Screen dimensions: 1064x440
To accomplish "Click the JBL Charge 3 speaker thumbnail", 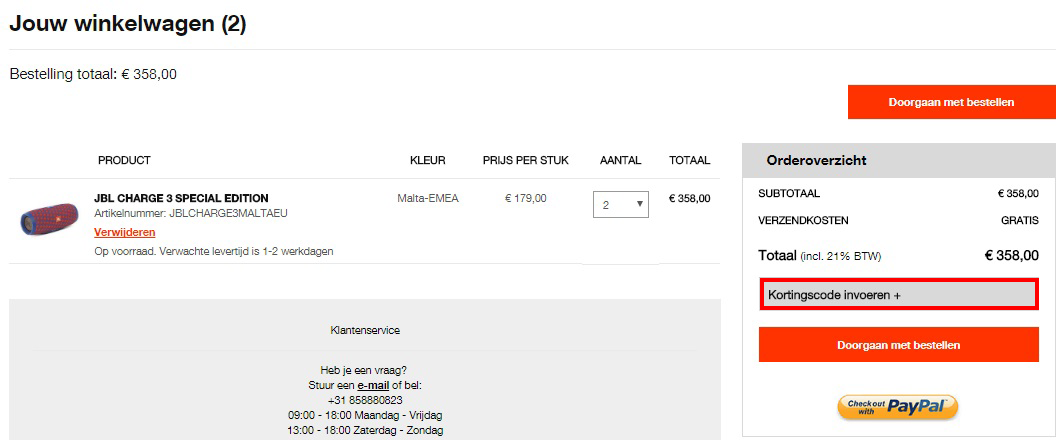I will tap(48, 217).
